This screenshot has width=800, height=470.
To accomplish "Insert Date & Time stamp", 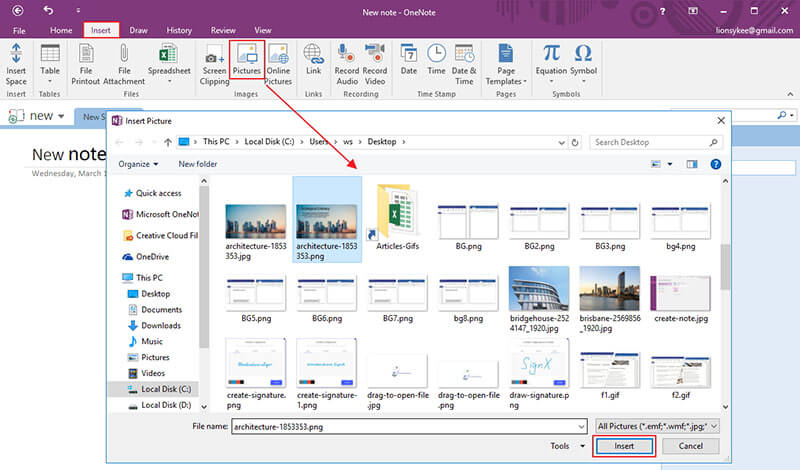I will 464,64.
